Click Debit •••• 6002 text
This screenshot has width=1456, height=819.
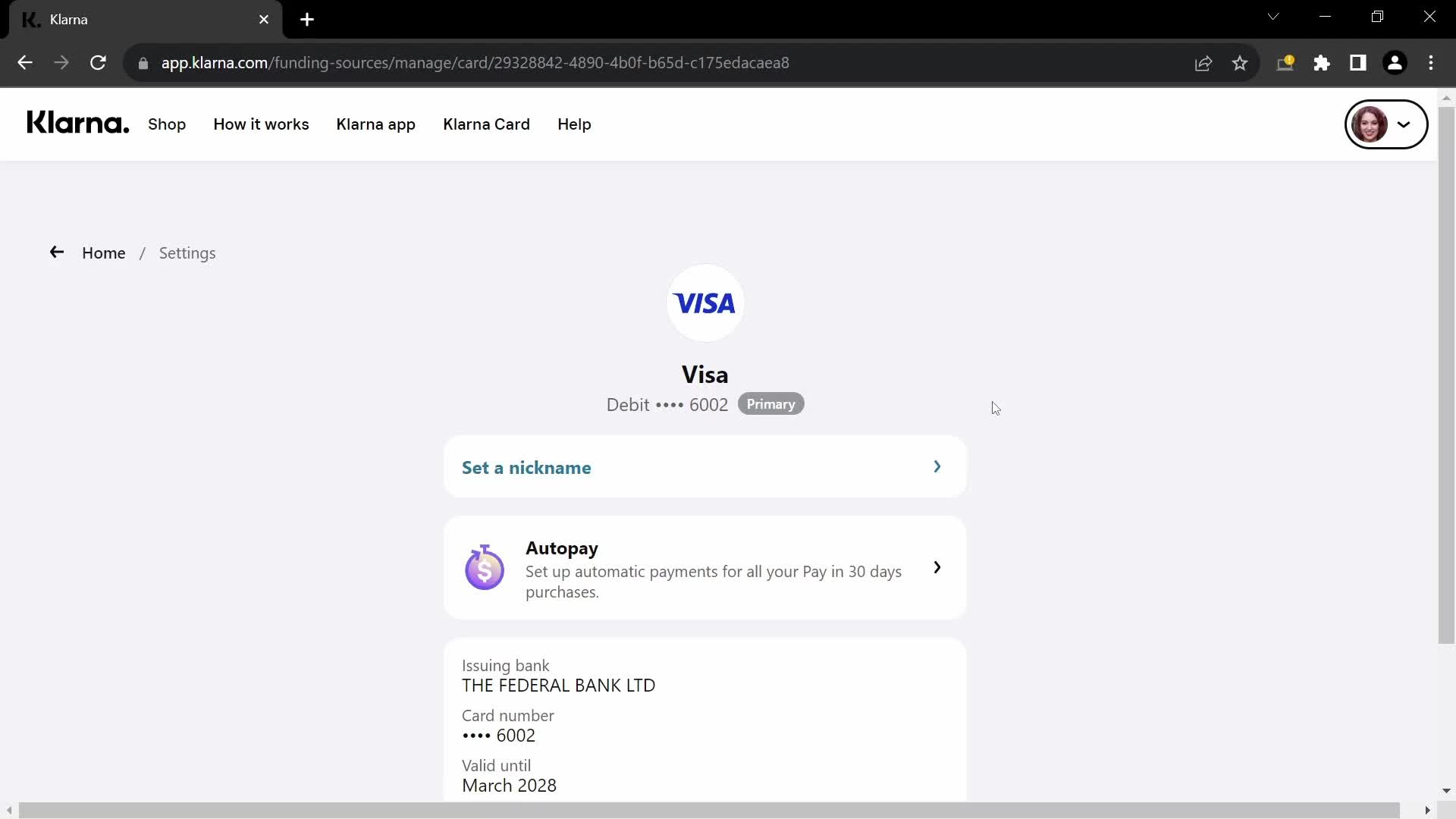[x=667, y=405]
